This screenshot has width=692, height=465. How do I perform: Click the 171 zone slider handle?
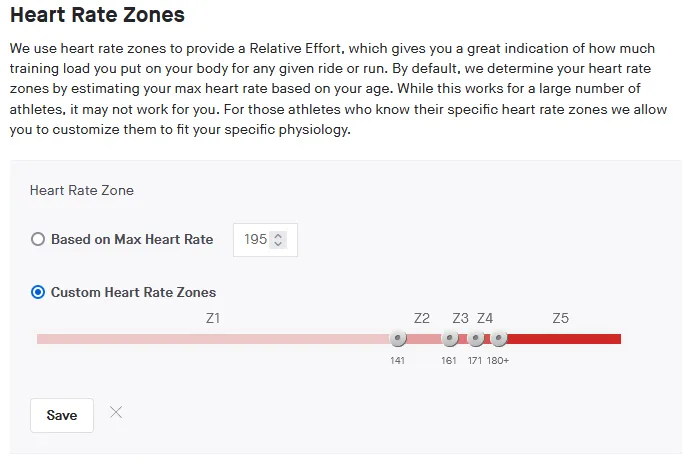pyautogui.click(x=476, y=339)
